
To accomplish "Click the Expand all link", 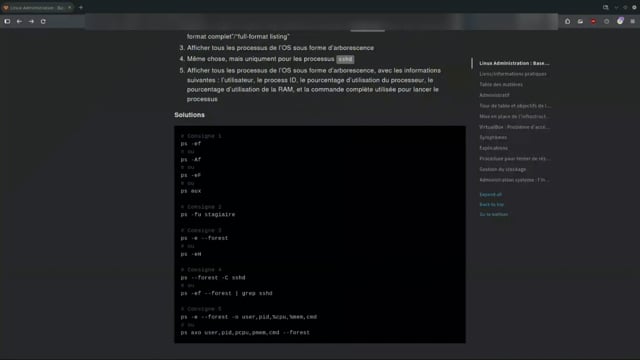I will click(491, 194).
